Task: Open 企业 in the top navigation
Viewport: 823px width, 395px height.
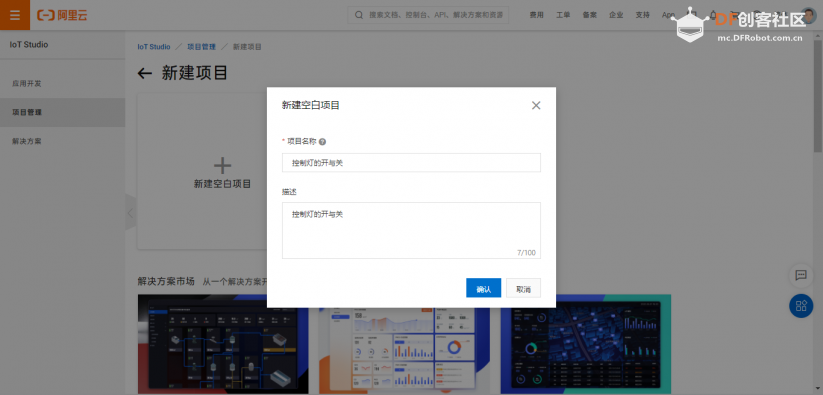Action: (x=616, y=15)
